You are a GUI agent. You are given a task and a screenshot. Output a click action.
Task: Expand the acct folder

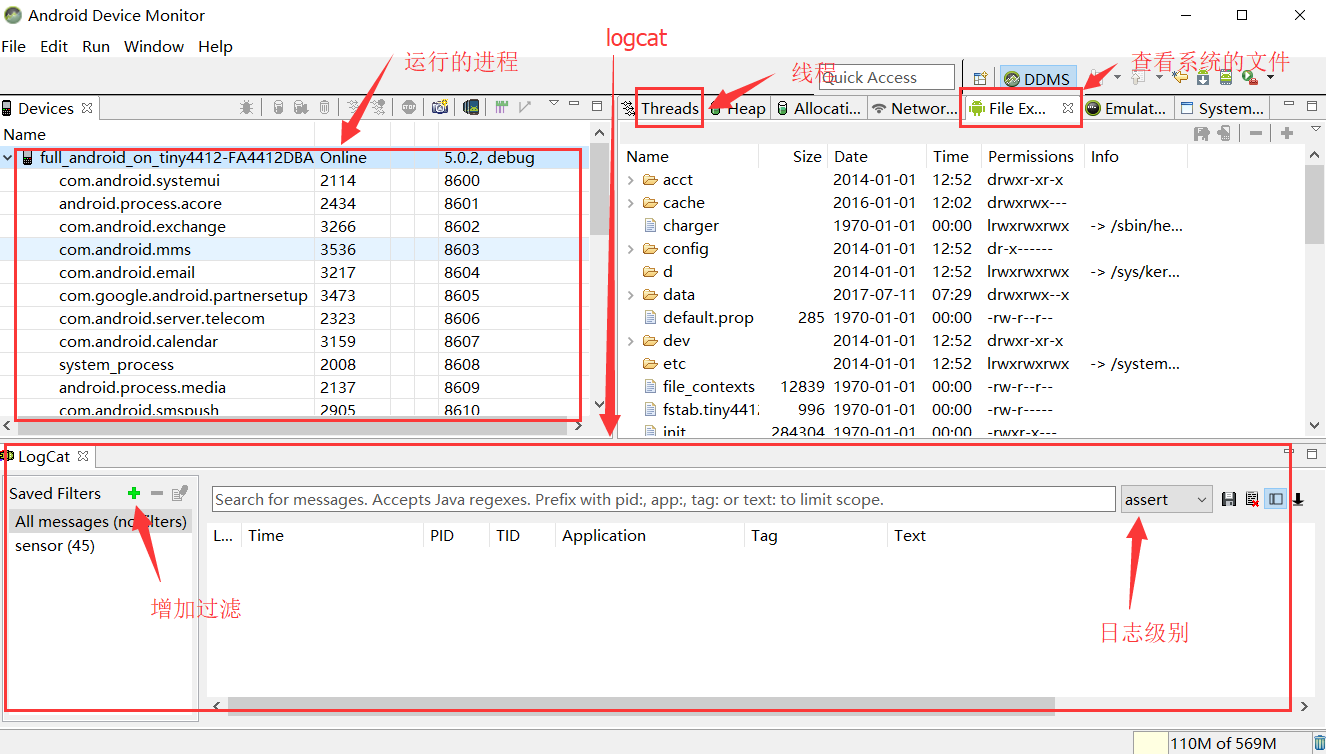point(631,180)
